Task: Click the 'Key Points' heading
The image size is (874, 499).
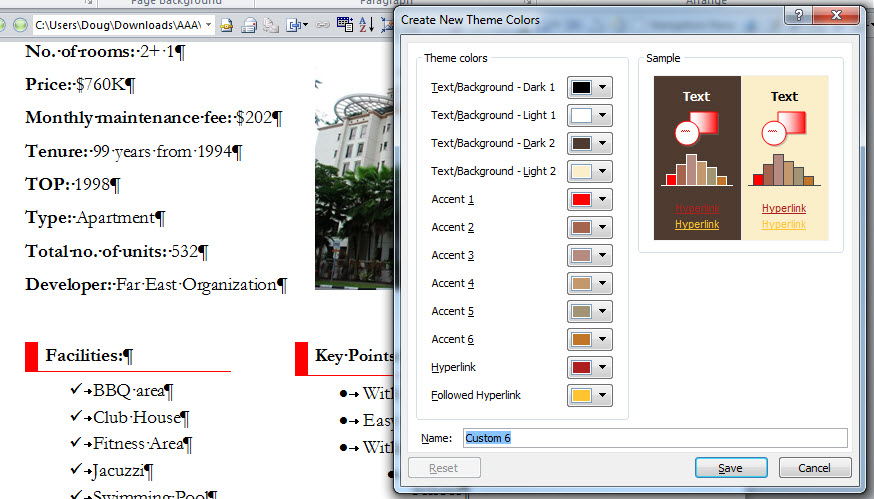Action: click(x=354, y=355)
